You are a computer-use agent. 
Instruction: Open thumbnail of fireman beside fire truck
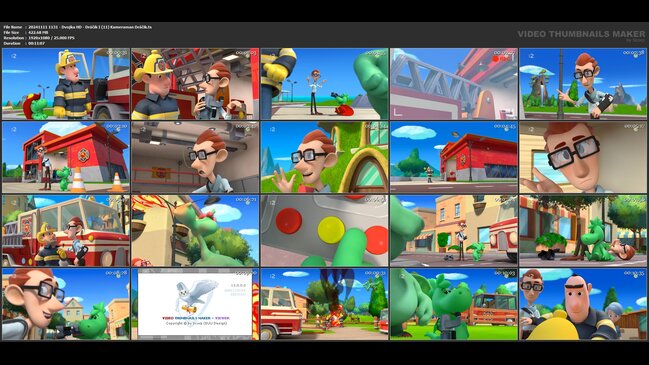pyautogui.click(x=66, y=84)
